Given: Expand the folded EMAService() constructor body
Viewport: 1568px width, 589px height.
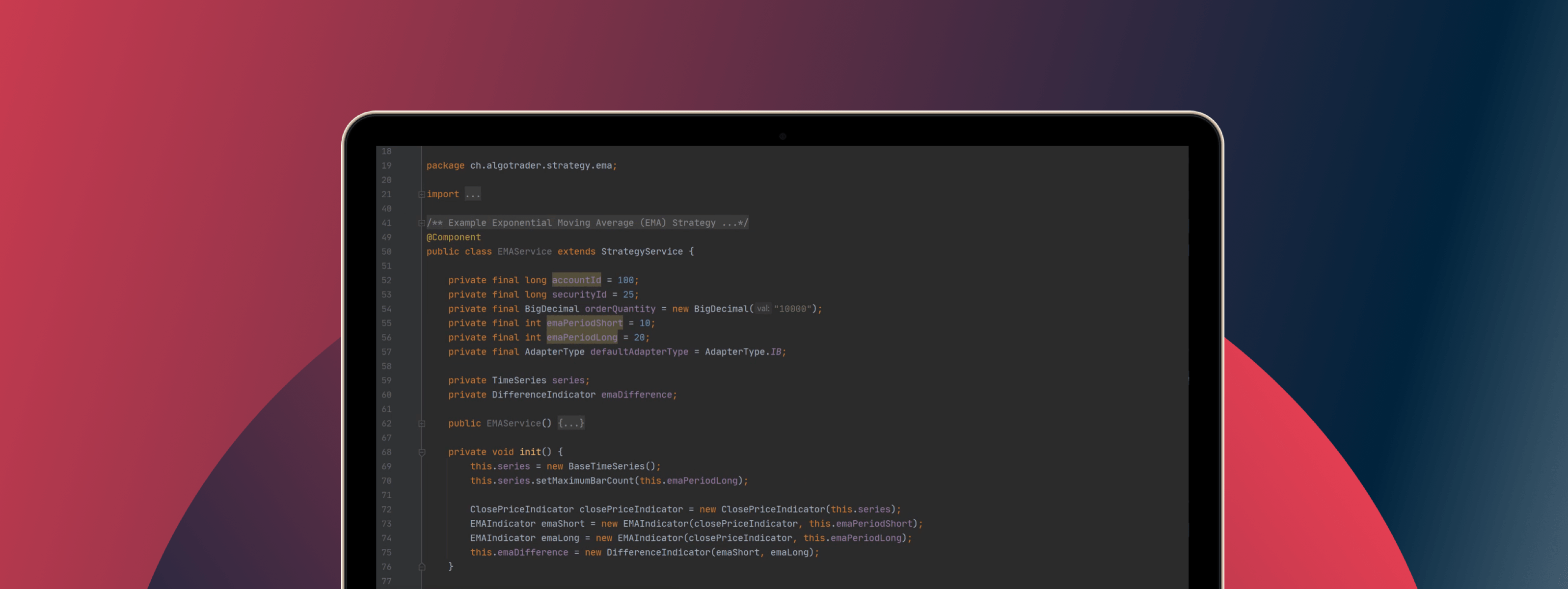Looking at the screenshot, I should (x=421, y=424).
